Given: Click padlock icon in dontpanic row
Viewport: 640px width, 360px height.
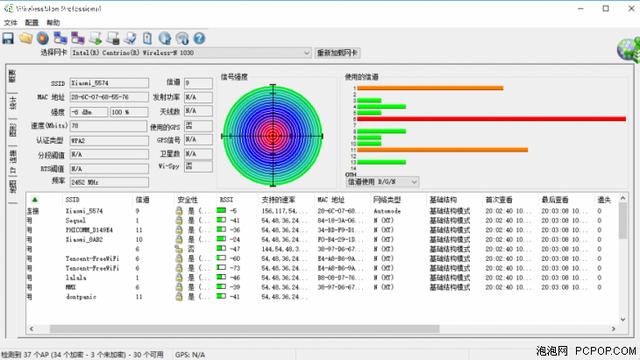Looking at the screenshot, I should pos(179,297).
